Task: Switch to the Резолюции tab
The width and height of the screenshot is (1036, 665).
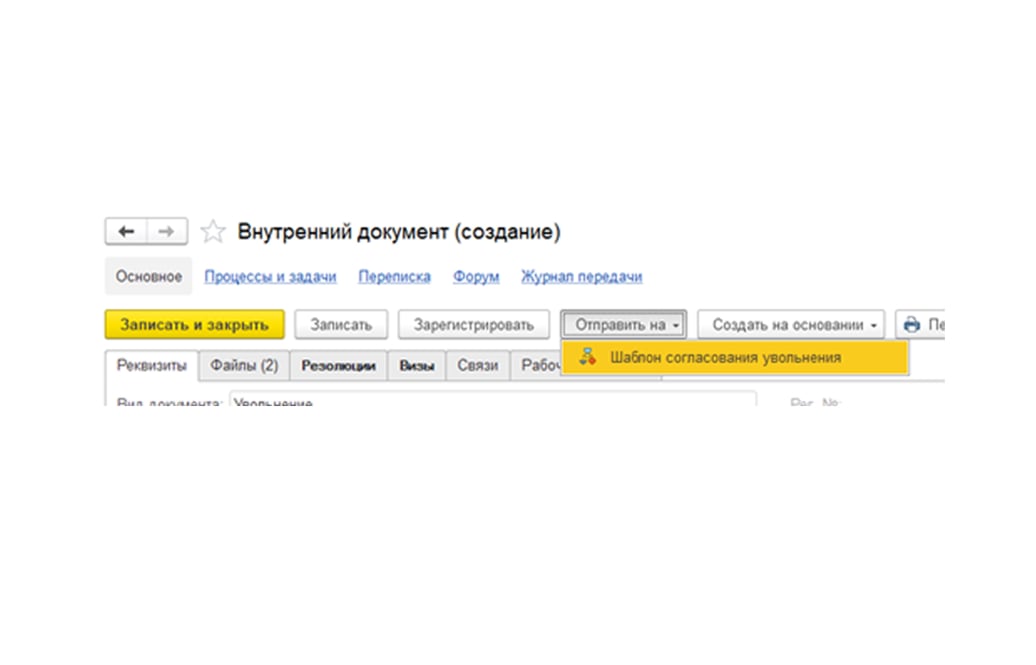Action: point(338,366)
